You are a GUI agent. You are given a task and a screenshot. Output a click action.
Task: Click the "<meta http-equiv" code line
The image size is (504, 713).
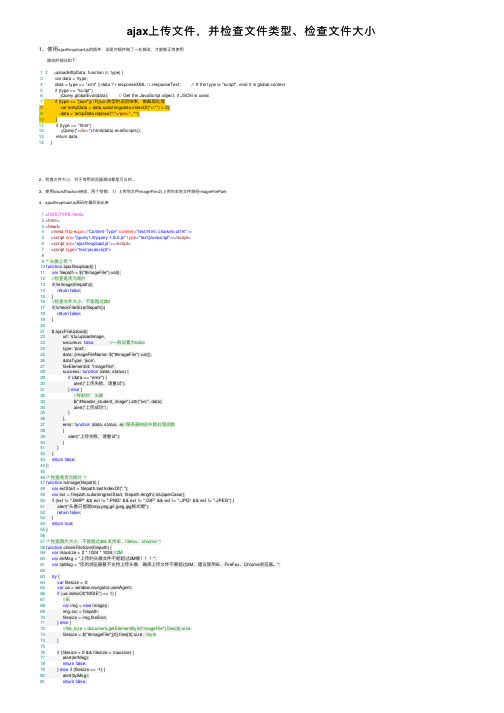point(121,231)
